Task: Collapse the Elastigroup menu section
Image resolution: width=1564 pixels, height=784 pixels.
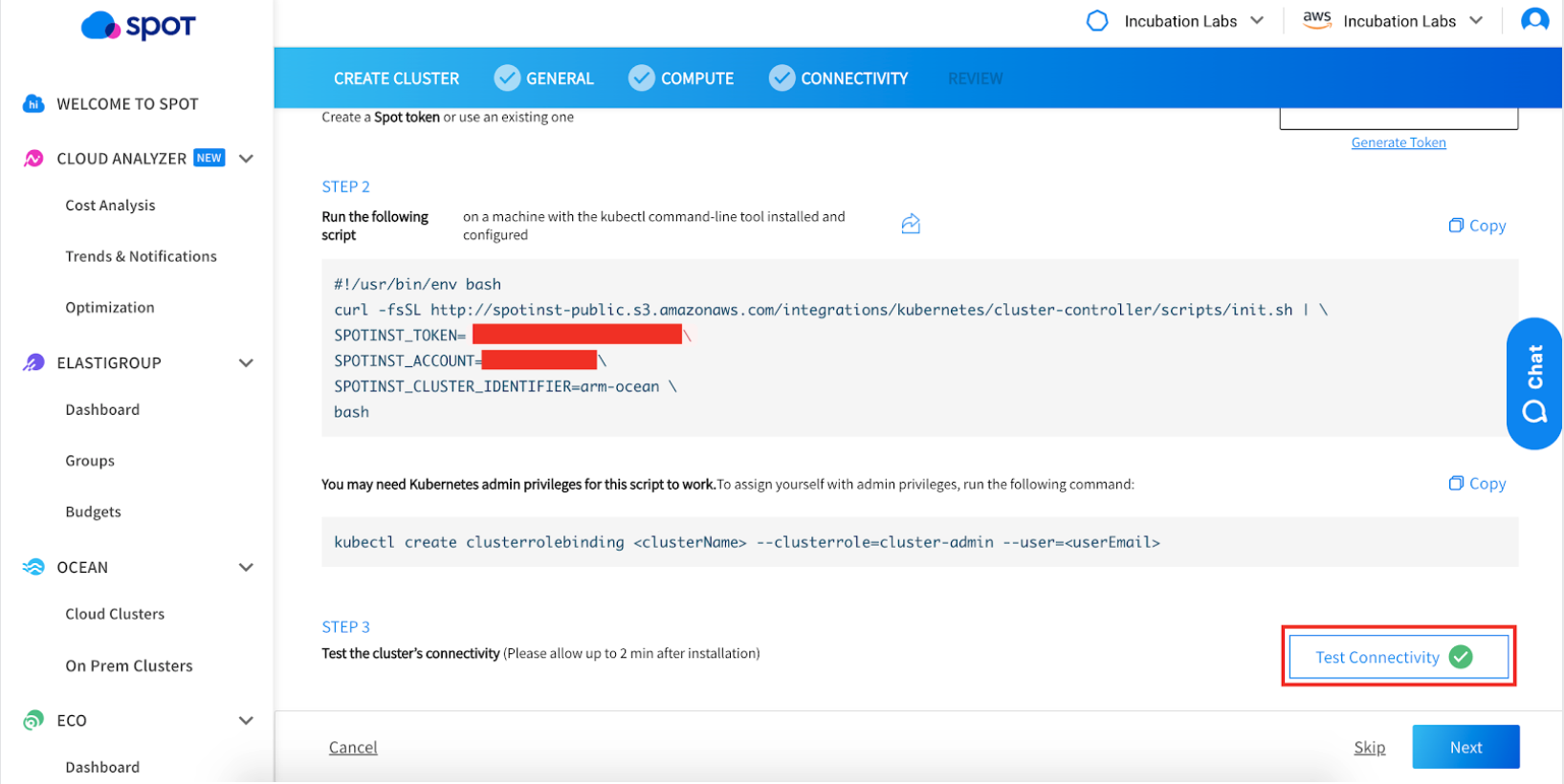Action: [x=246, y=363]
